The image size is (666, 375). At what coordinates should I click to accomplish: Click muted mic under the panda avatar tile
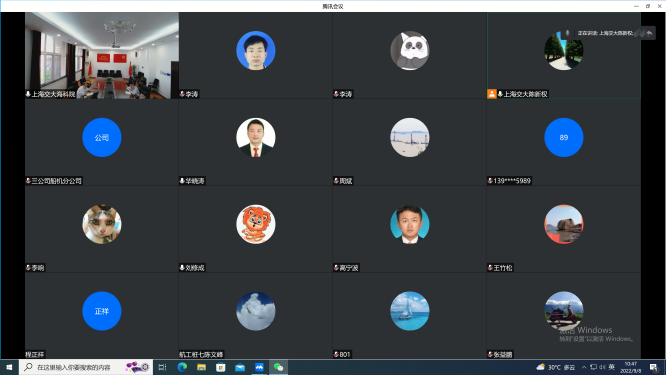pyautogui.click(x=336, y=94)
